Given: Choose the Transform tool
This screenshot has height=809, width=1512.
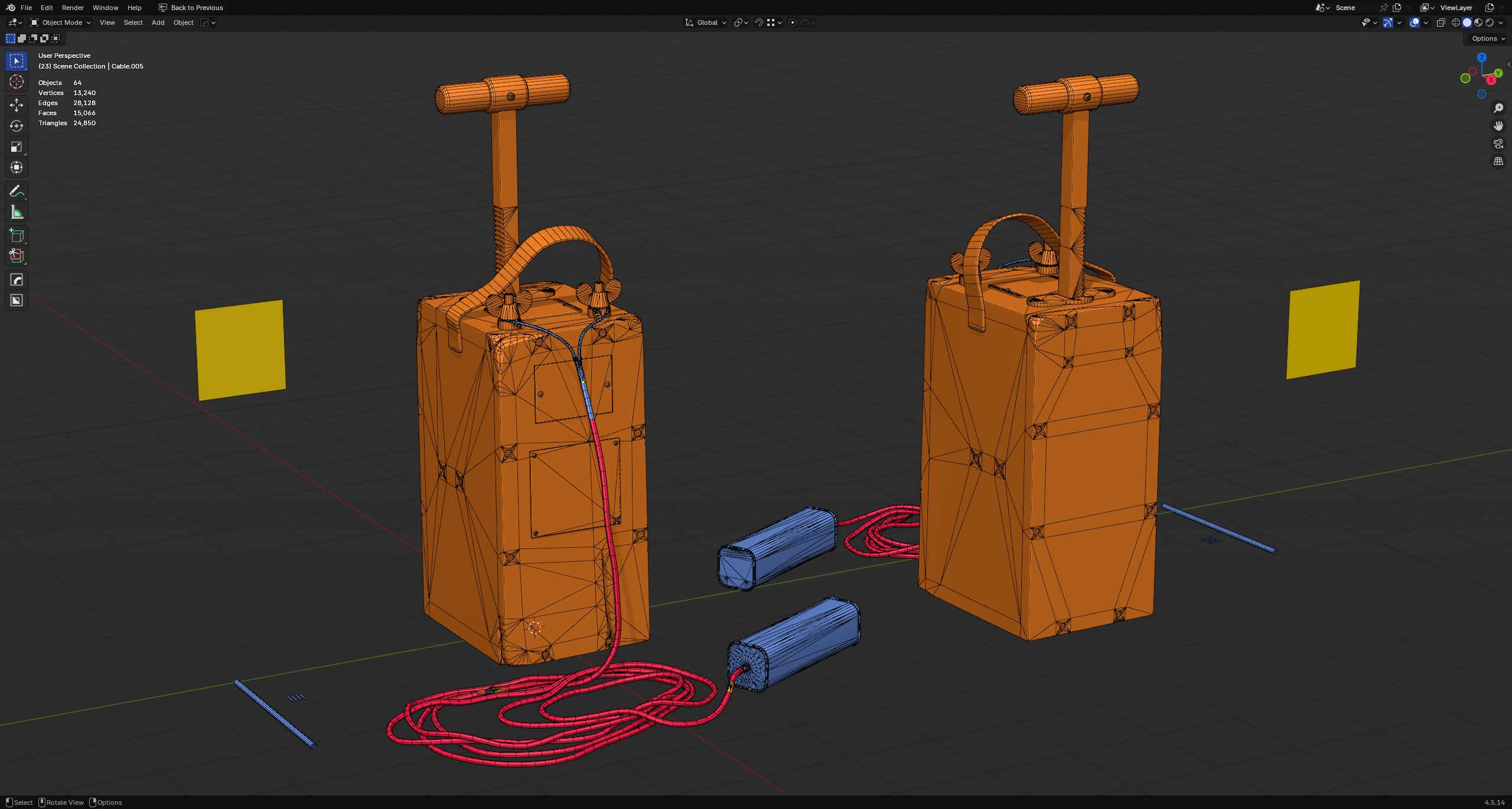Looking at the screenshot, I should click(x=17, y=167).
